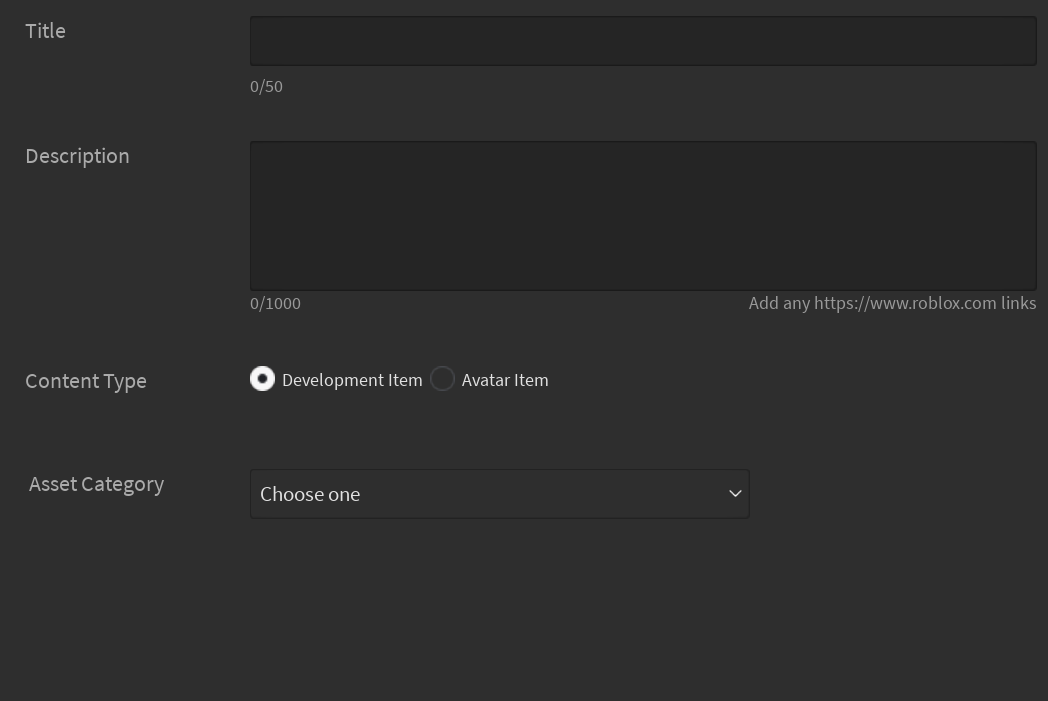Click the 'Content Type' label
Screen dimensions: 1048x701
click(x=86, y=381)
